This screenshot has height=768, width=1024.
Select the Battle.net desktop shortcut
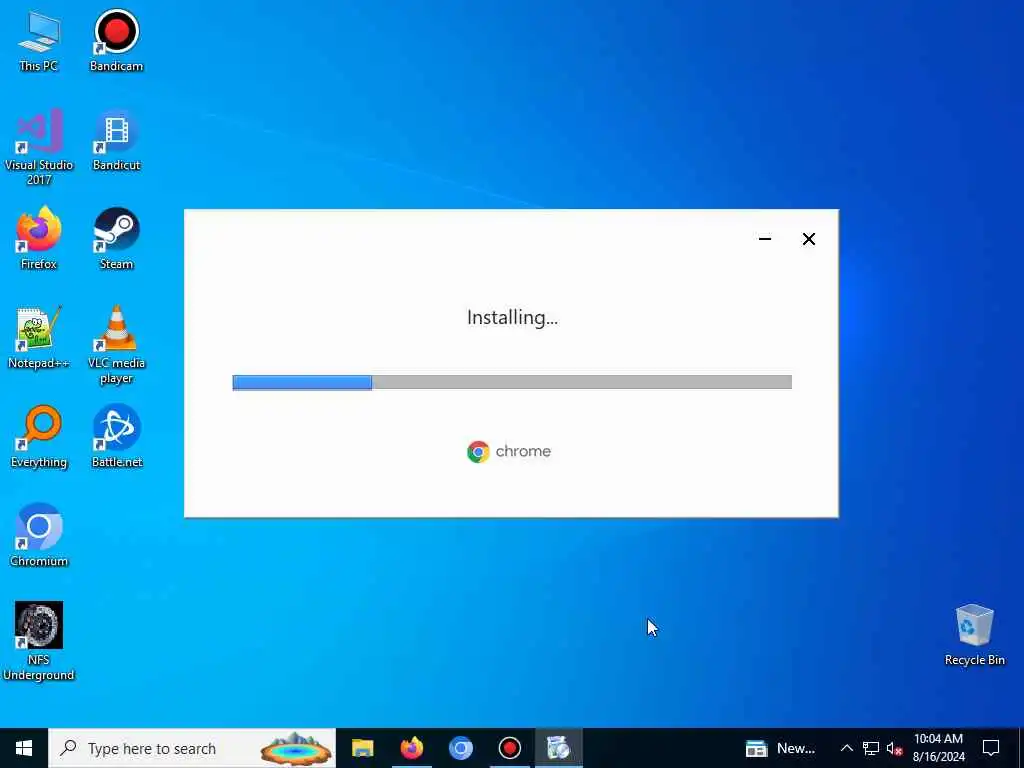tap(116, 437)
